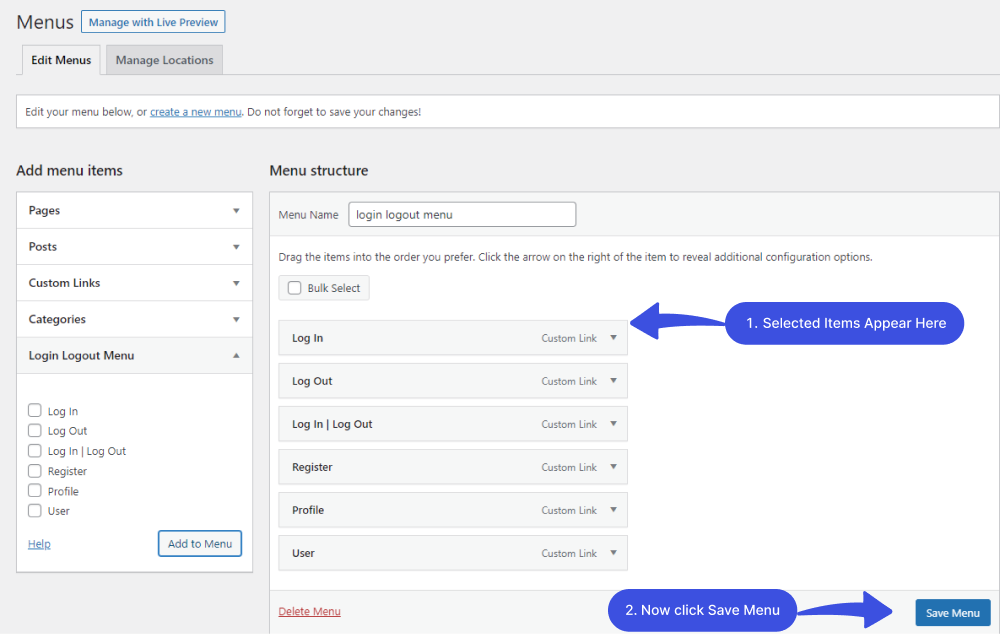The width and height of the screenshot is (1000, 634).
Task: Tick the 'Log In | Log Out' checkbox
Action: point(35,451)
